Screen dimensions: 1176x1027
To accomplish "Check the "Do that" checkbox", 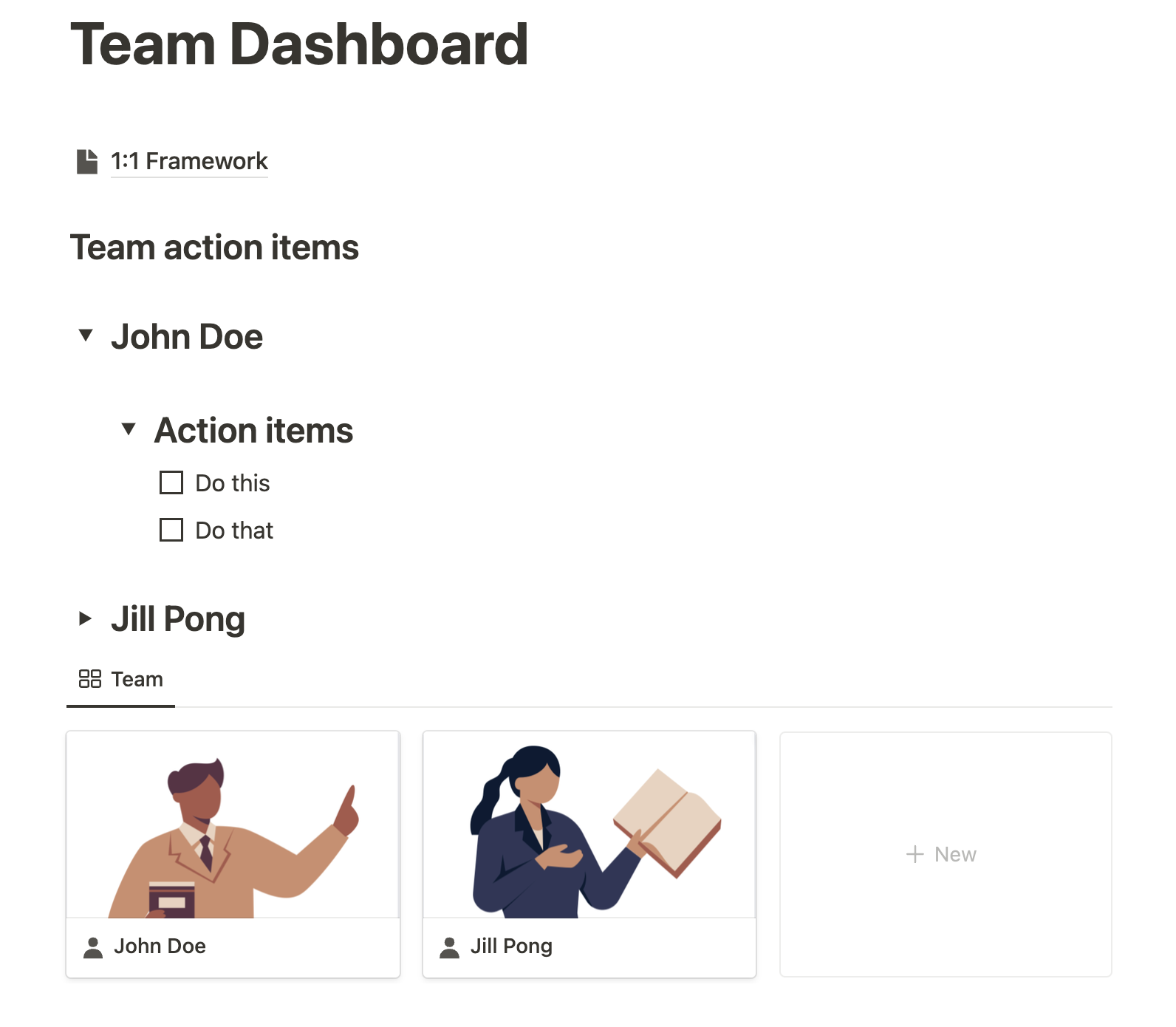I will (x=171, y=530).
